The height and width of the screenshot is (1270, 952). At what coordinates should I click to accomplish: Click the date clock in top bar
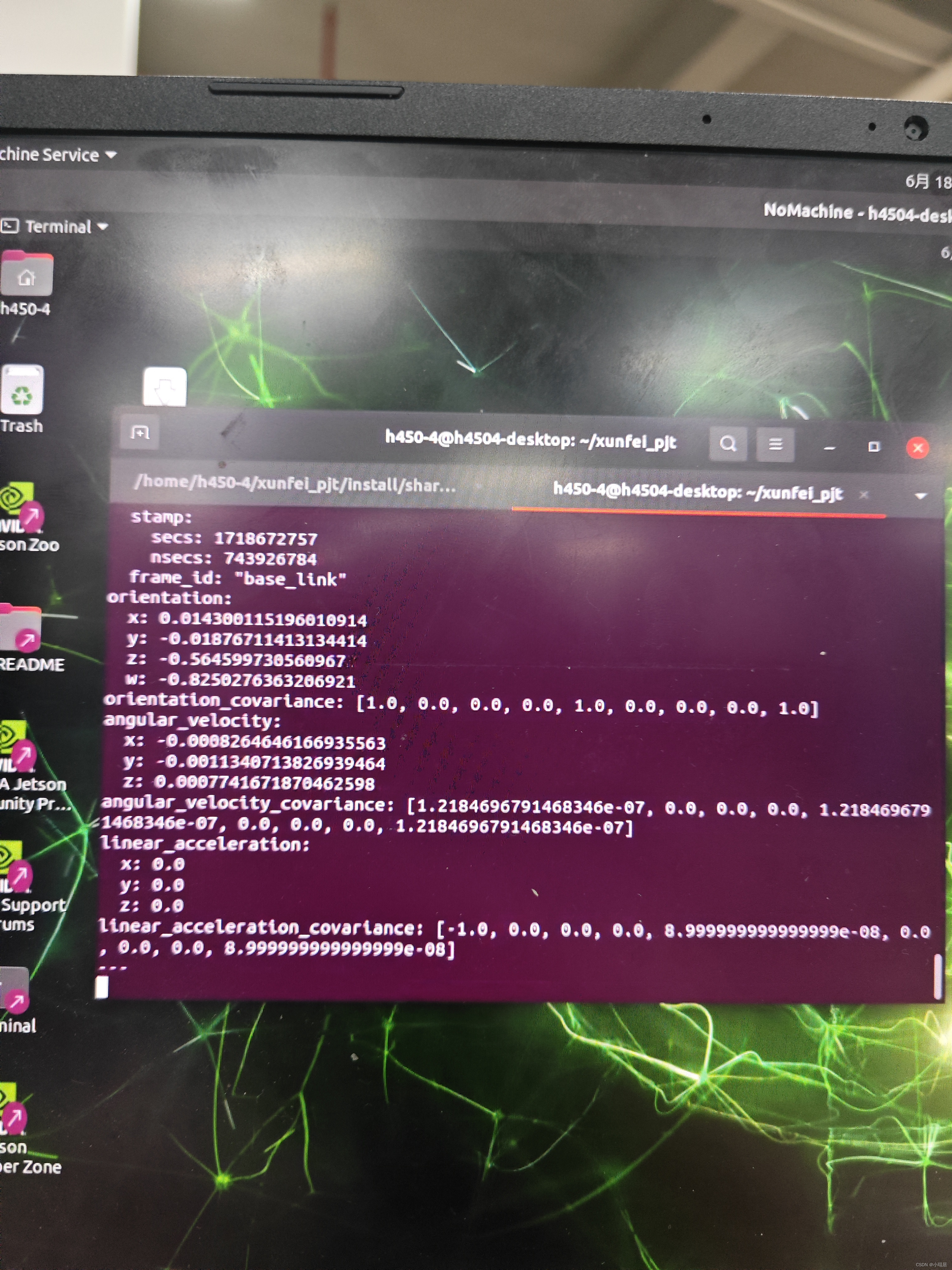click(x=927, y=182)
